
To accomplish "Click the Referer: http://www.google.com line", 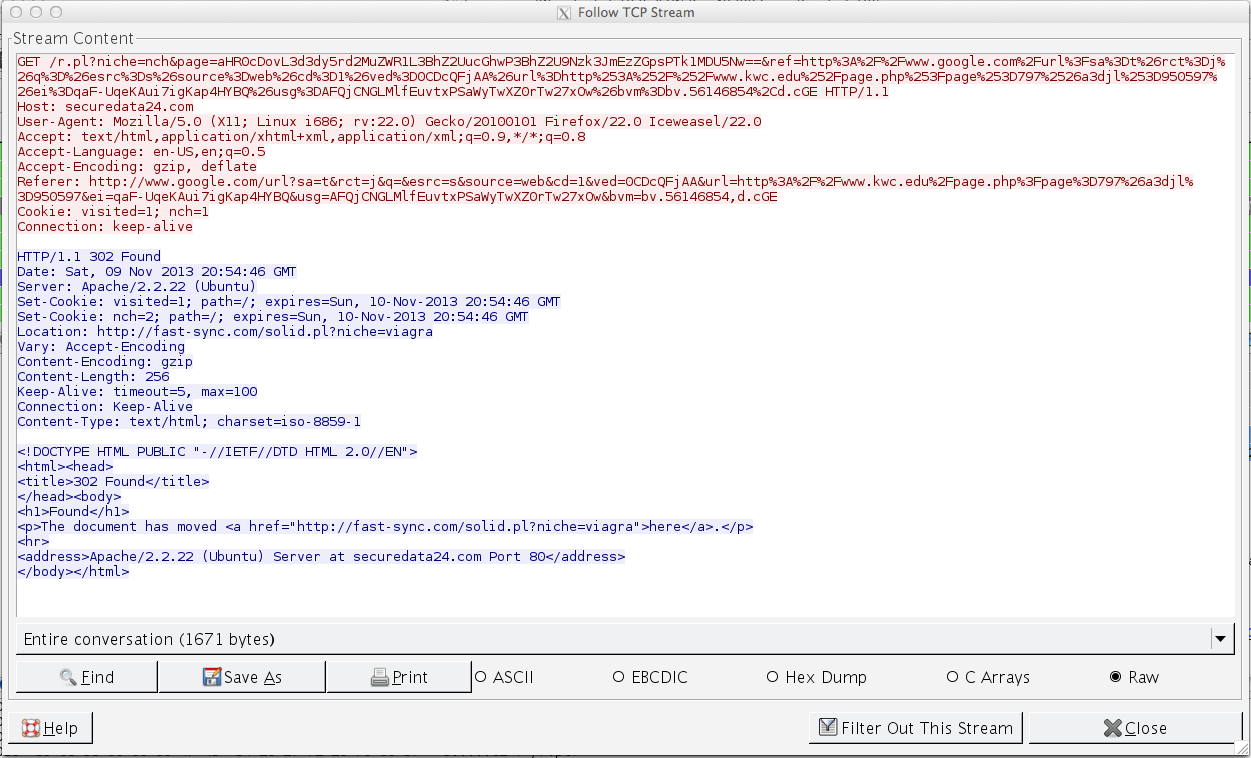I will [x=605, y=189].
